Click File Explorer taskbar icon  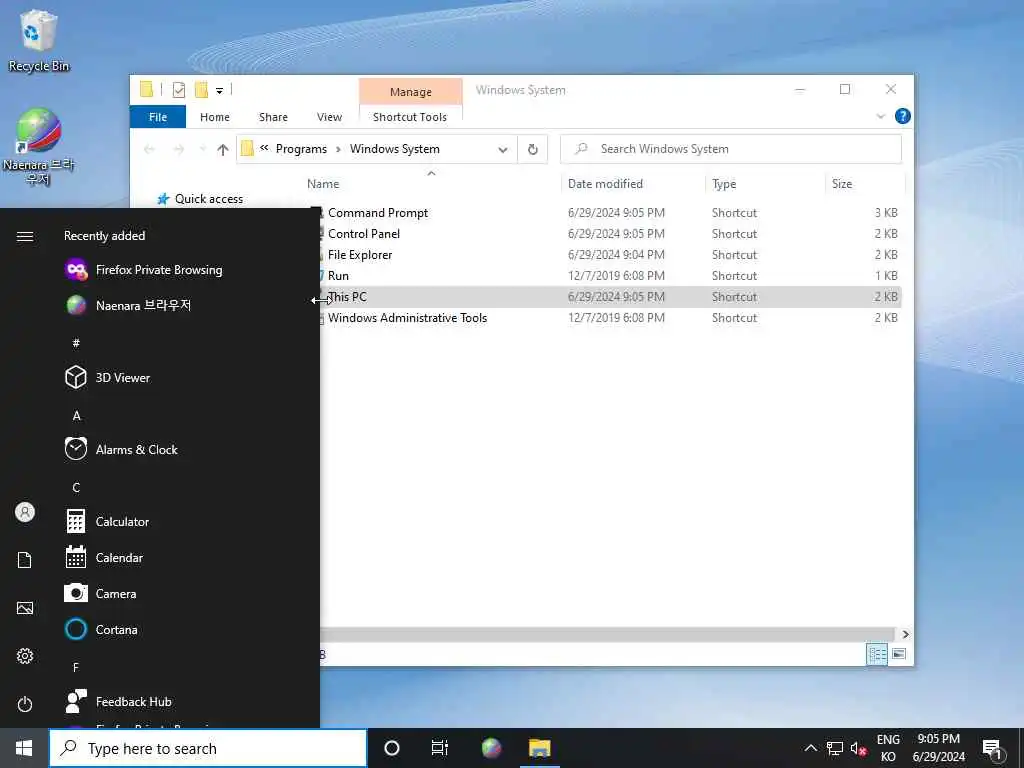(x=539, y=748)
